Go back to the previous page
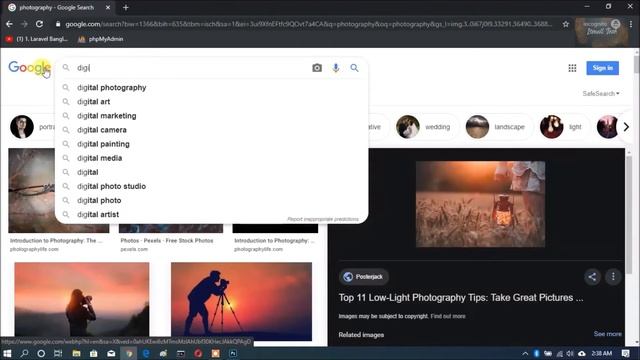This screenshot has width=640, height=360. (9, 24)
